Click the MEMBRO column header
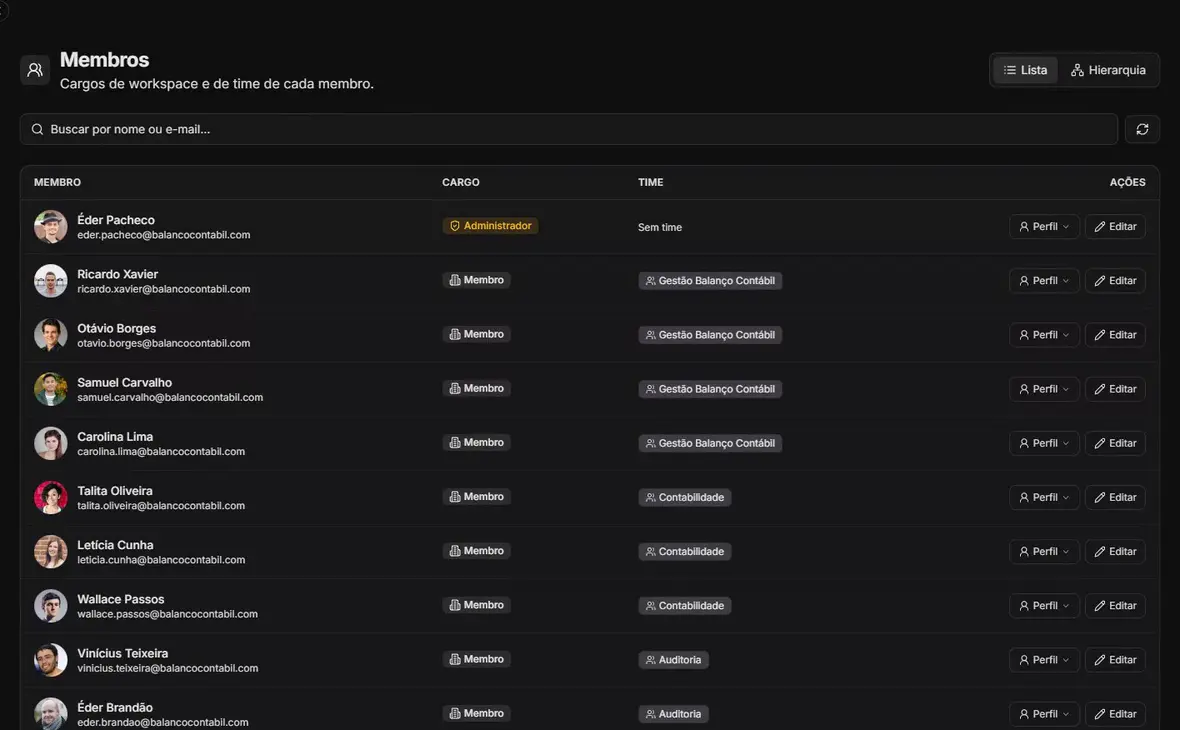 click(x=57, y=182)
